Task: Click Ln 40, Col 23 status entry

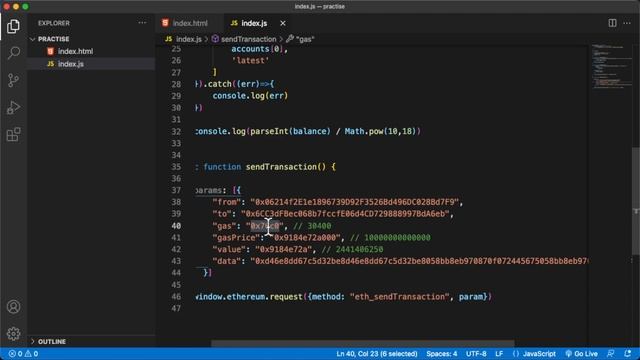Action: [x=377, y=354]
